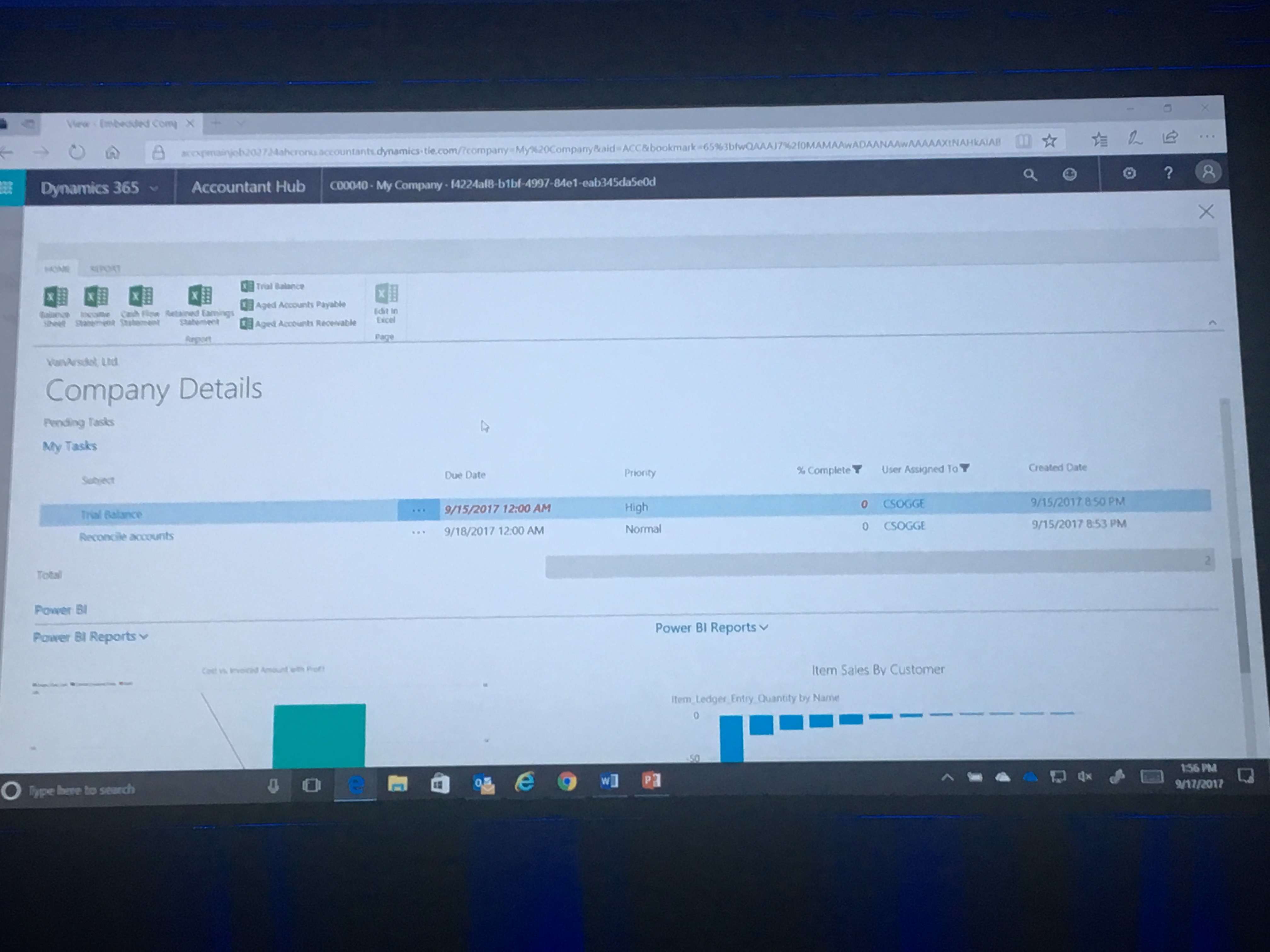Click the Power BI section heading
The width and height of the screenshot is (1270, 952).
click(60, 609)
